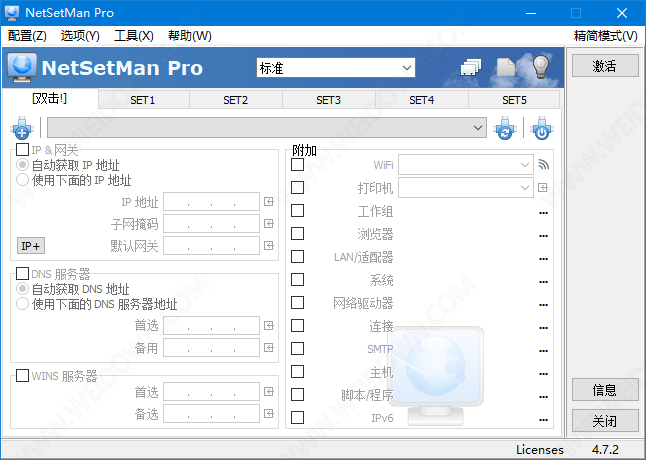Viewport: 646px width, 460px height.
Task: Get current WINS 备选 value icon
Action: [269, 413]
